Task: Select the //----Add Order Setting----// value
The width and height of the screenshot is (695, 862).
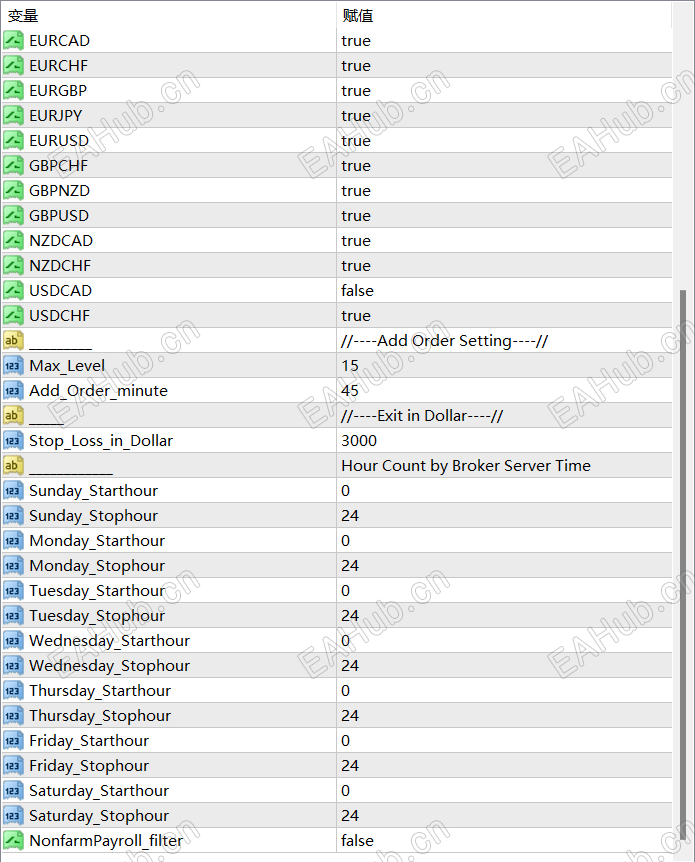Action: coord(444,341)
